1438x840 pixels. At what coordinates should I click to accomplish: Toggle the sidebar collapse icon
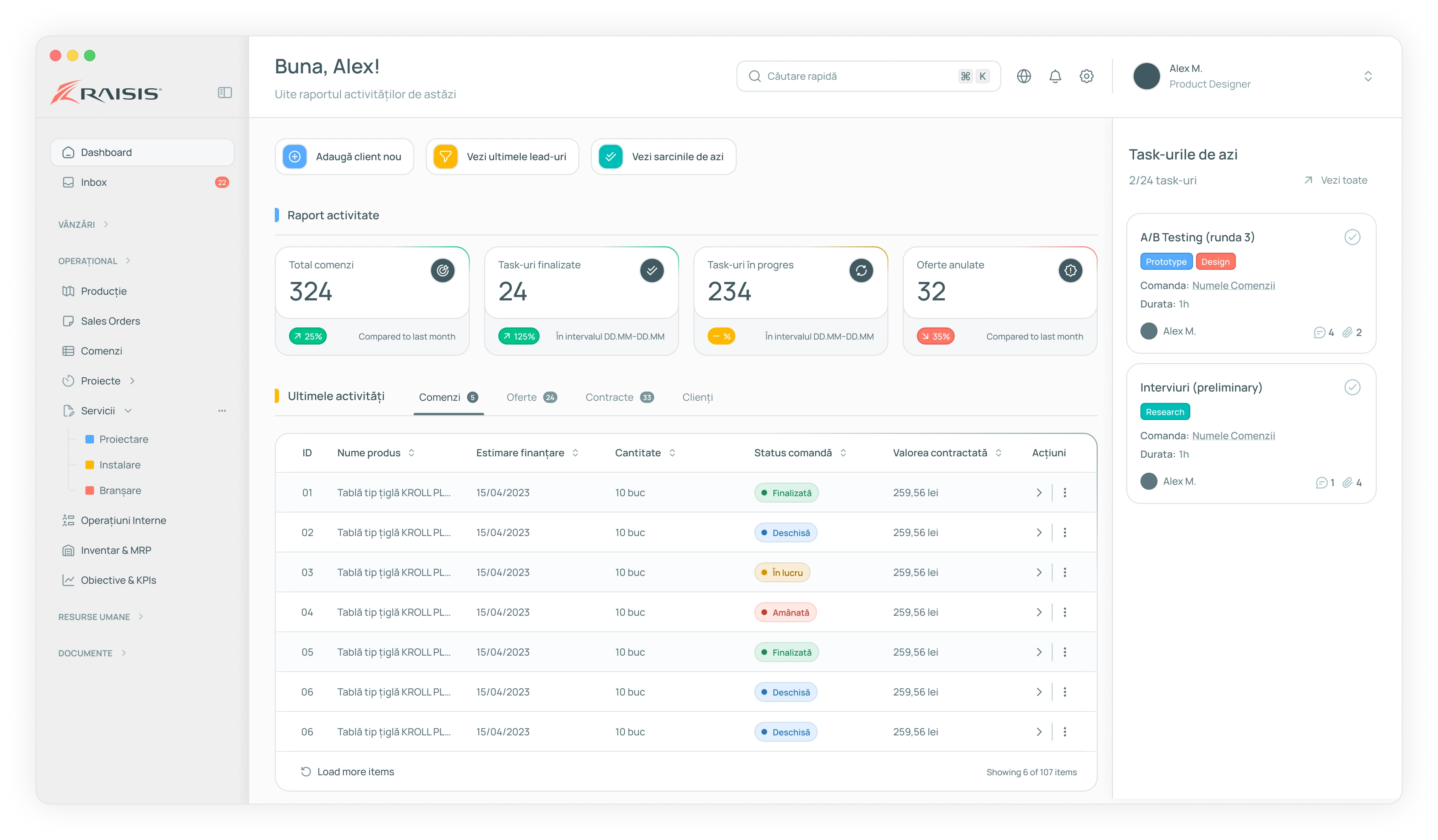pyautogui.click(x=225, y=93)
